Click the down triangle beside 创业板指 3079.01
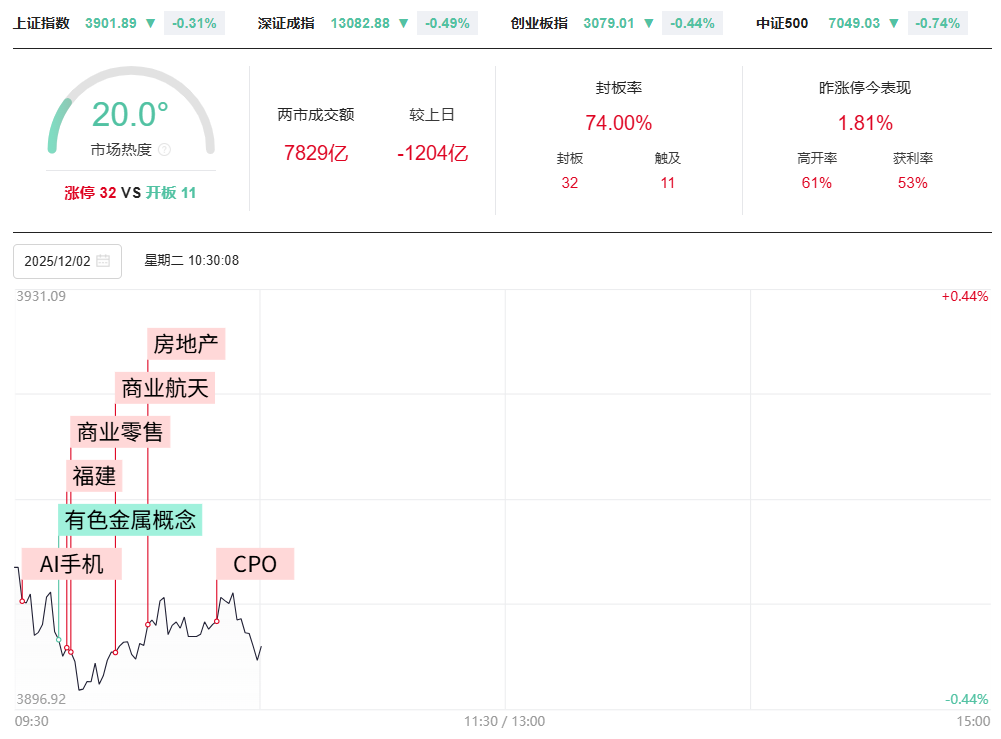The height and width of the screenshot is (739, 1001). tap(648, 23)
